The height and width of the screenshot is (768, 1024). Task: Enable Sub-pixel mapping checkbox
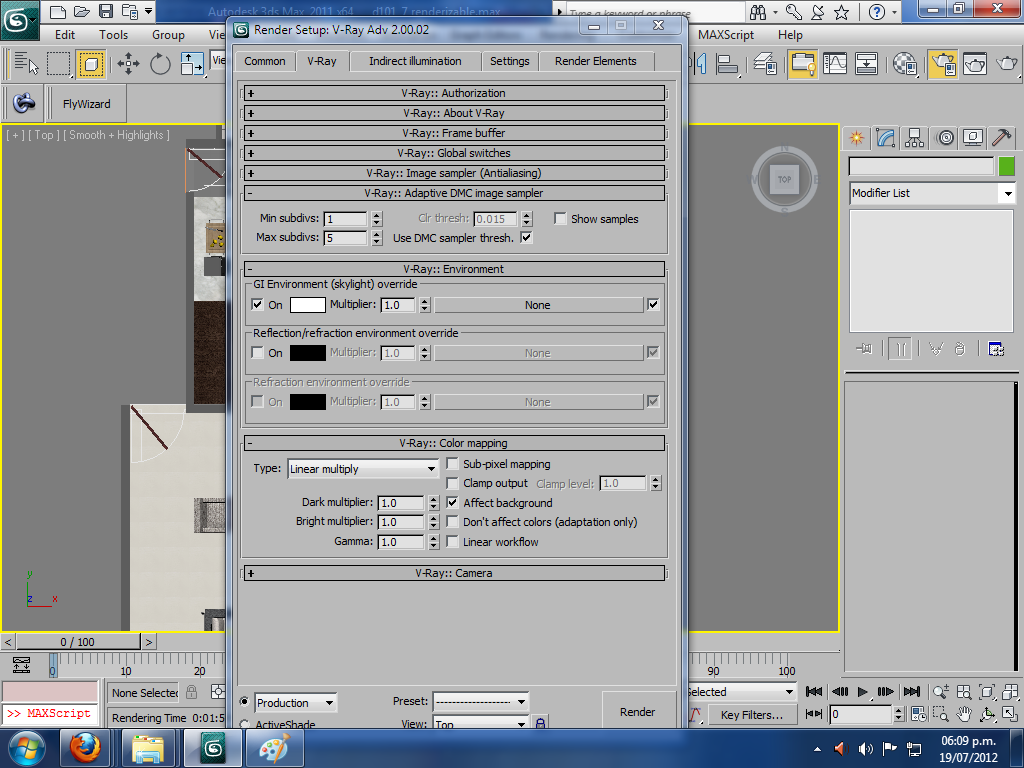tap(452, 464)
